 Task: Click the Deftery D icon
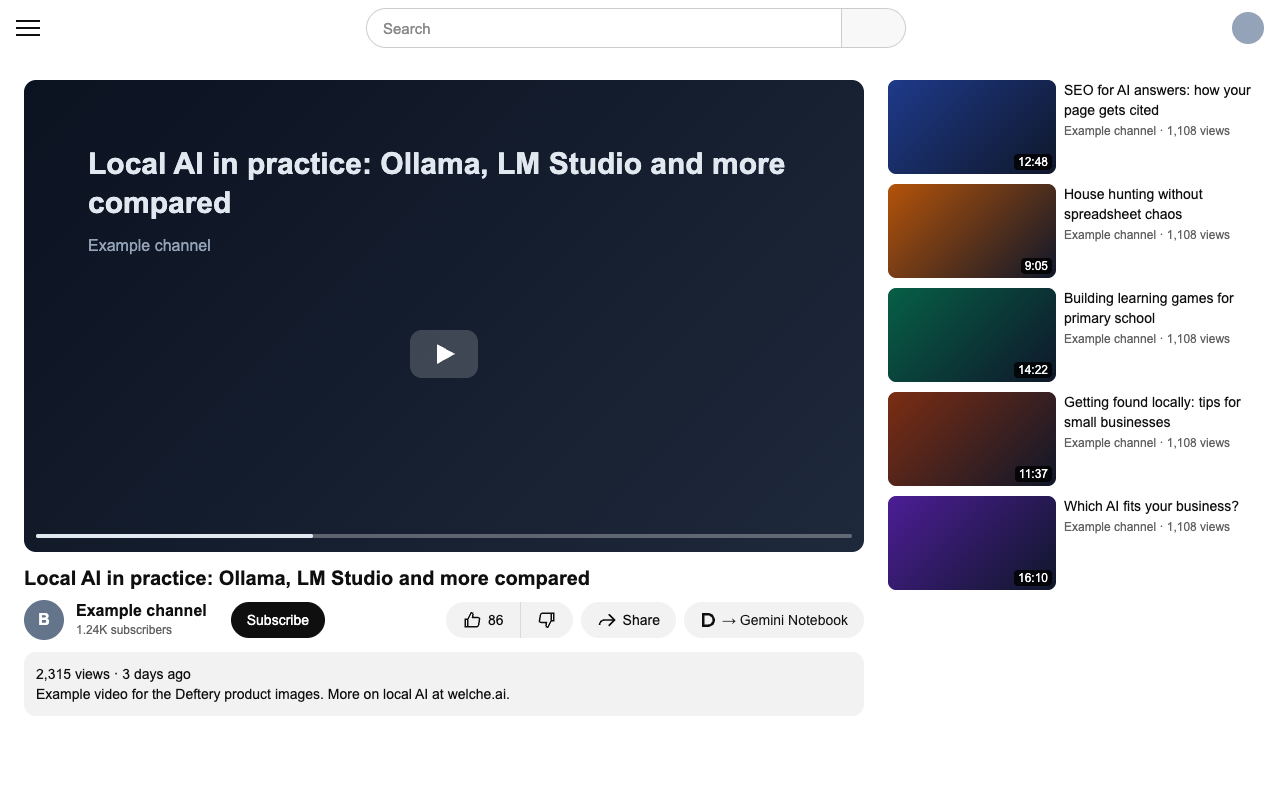[708, 620]
